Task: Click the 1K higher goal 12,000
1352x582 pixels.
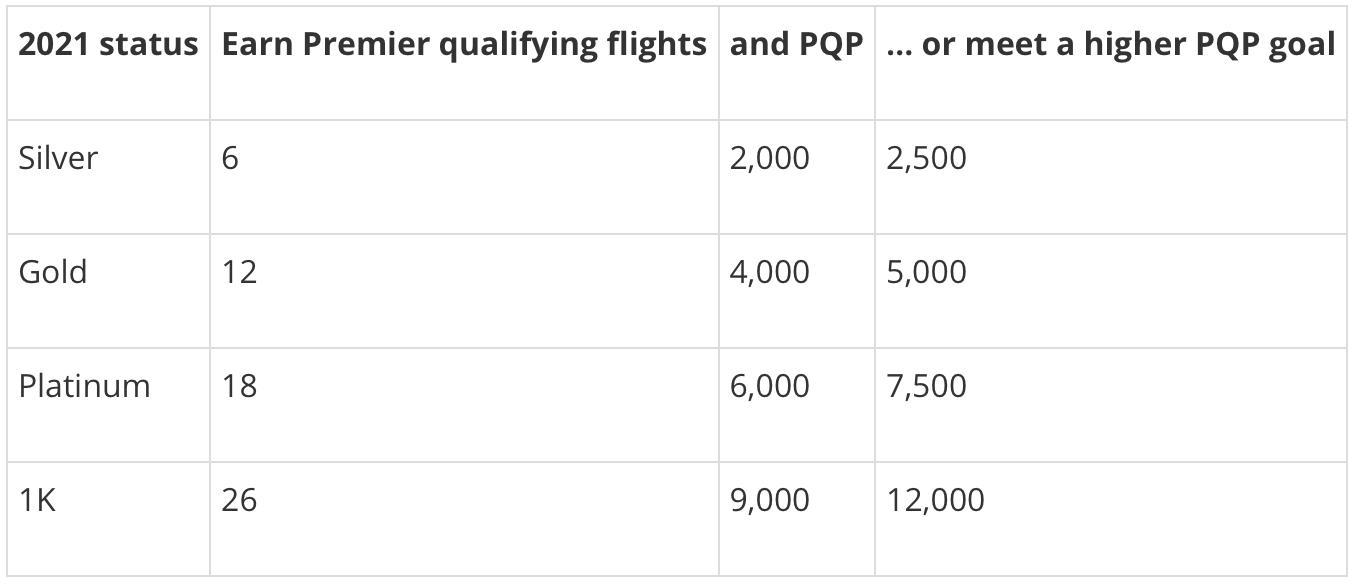Action: point(935,500)
